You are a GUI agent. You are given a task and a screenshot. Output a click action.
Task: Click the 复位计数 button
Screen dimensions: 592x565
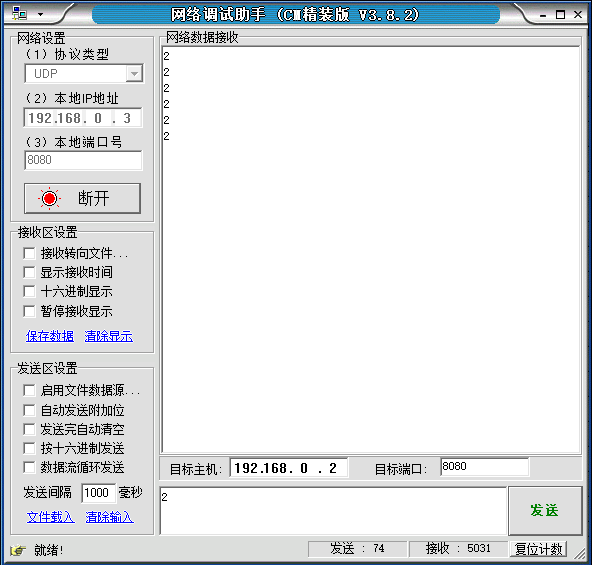pyautogui.click(x=538, y=549)
